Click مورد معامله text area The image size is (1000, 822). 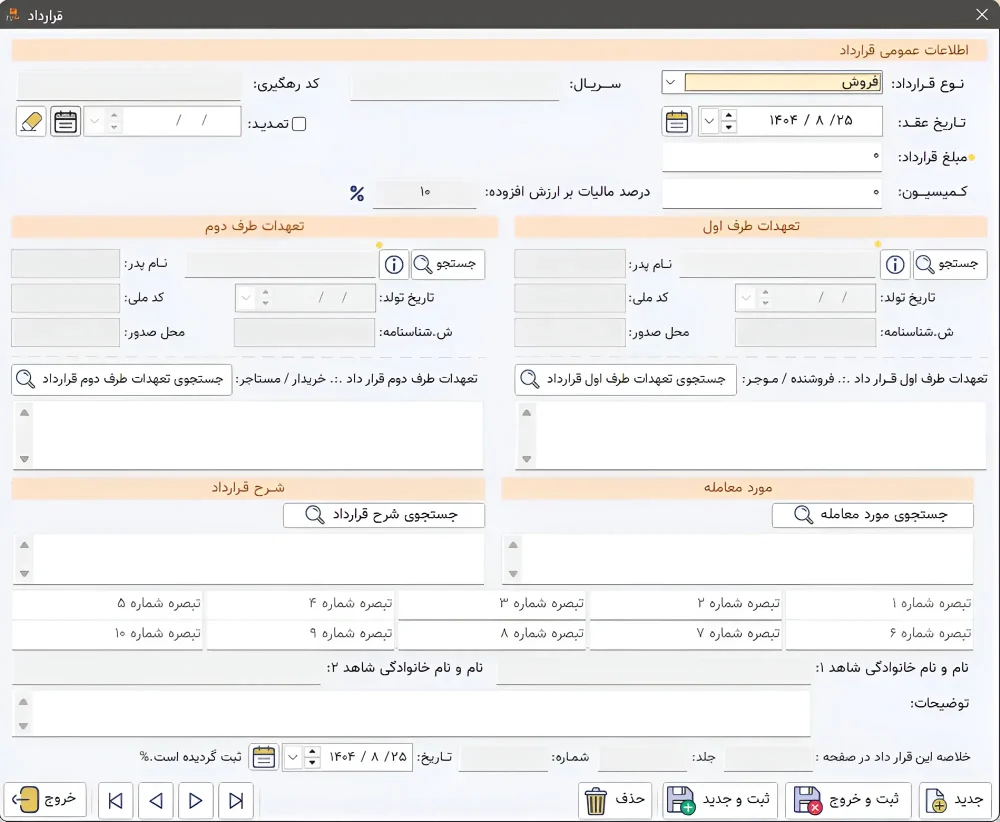(x=738, y=559)
